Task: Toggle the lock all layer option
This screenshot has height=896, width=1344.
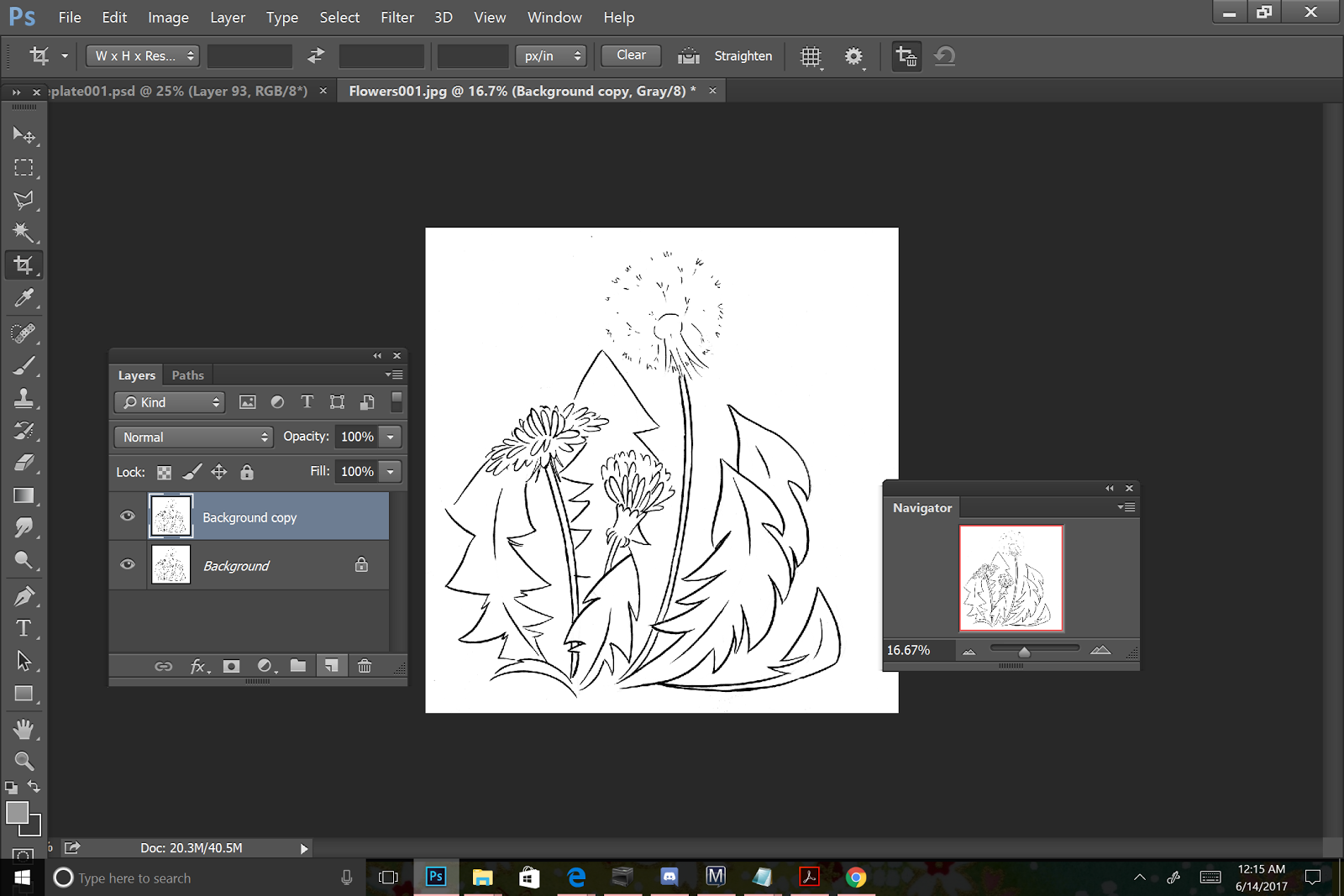Action: coord(247,472)
